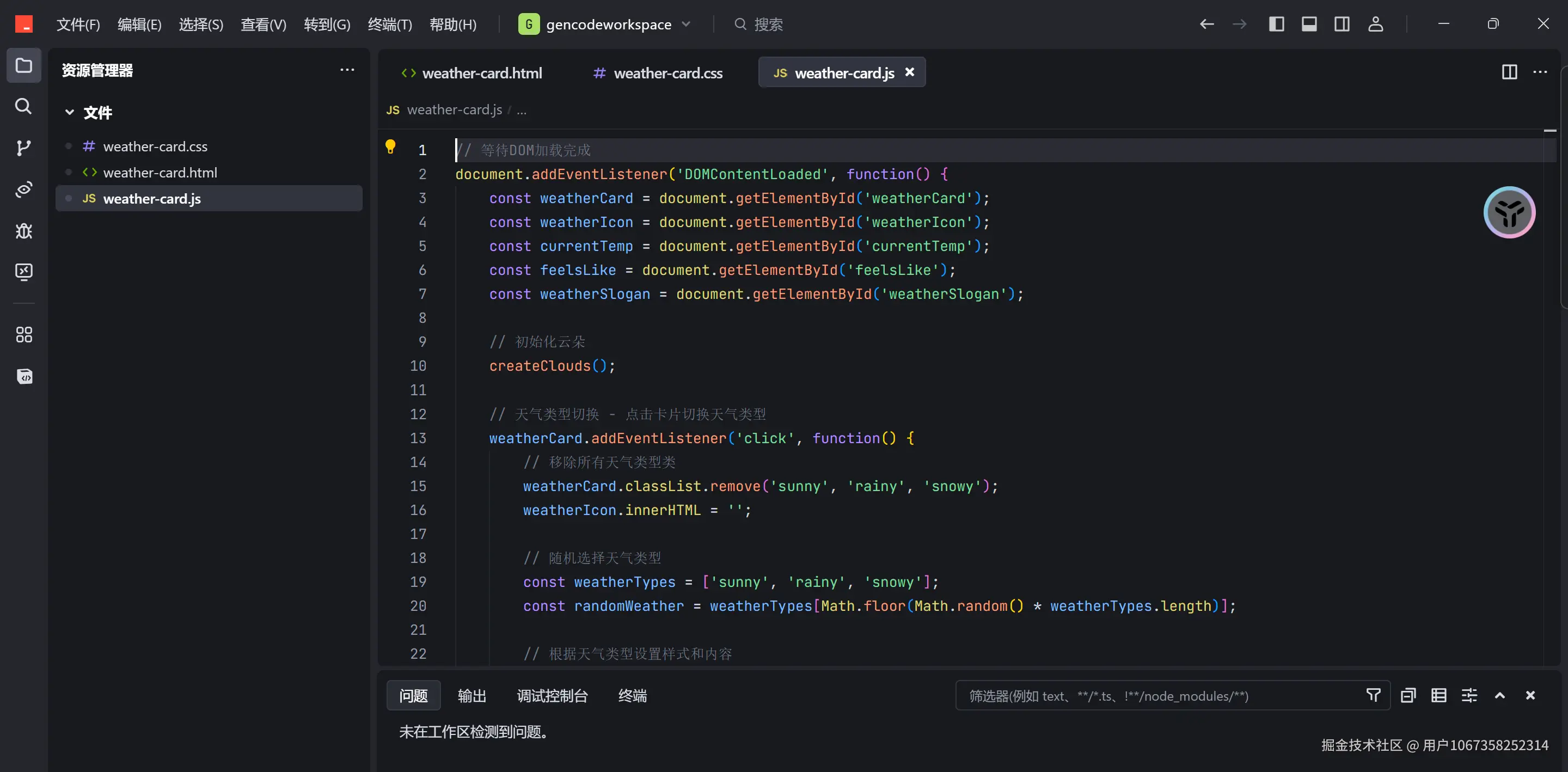Open the 终端(T) menu
Screen dimensions: 1568x772
(390, 24)
